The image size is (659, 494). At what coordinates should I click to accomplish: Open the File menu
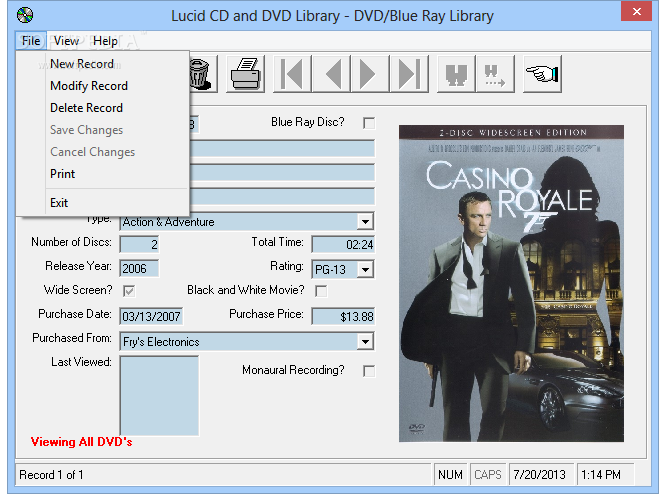[x=31, y=41]
